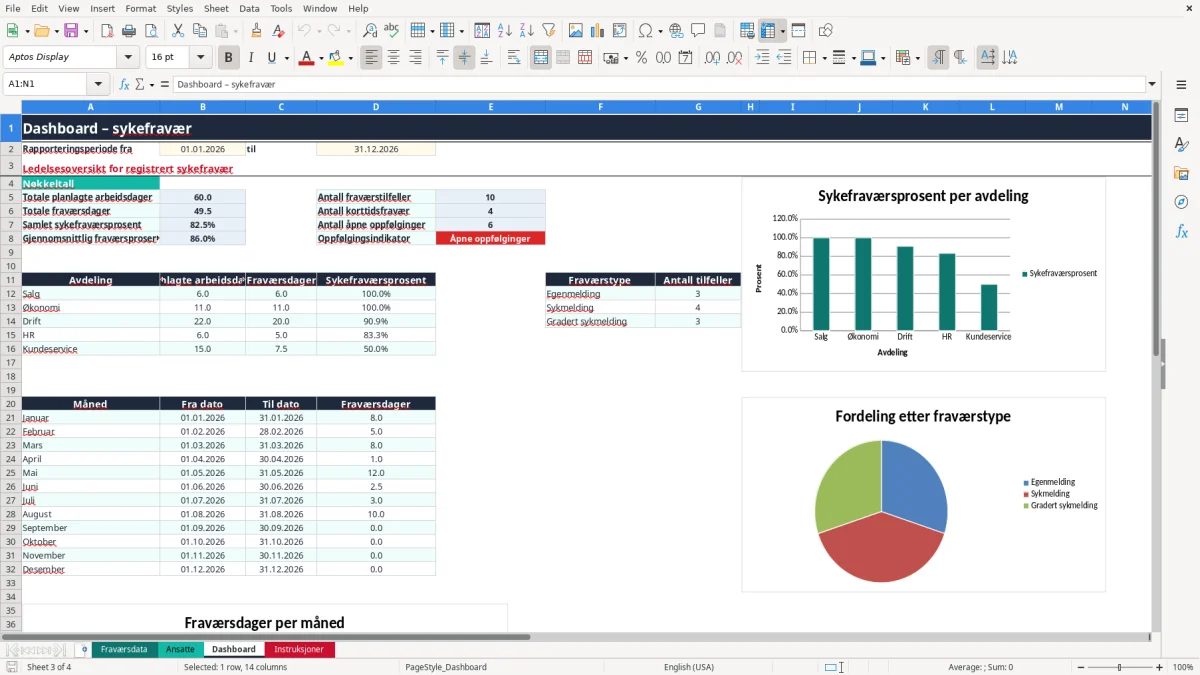
Task: Export directly as PDF icon
Action: (x=109, y=31)
